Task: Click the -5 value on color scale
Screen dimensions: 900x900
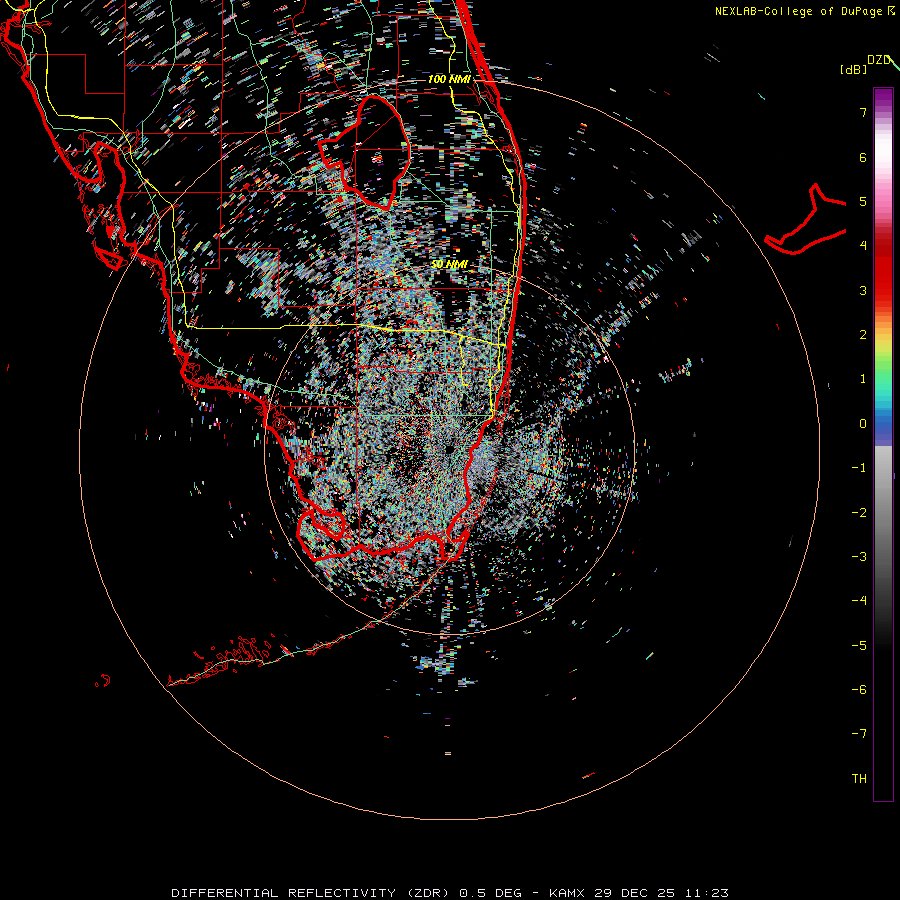Action: coord(859,646)
